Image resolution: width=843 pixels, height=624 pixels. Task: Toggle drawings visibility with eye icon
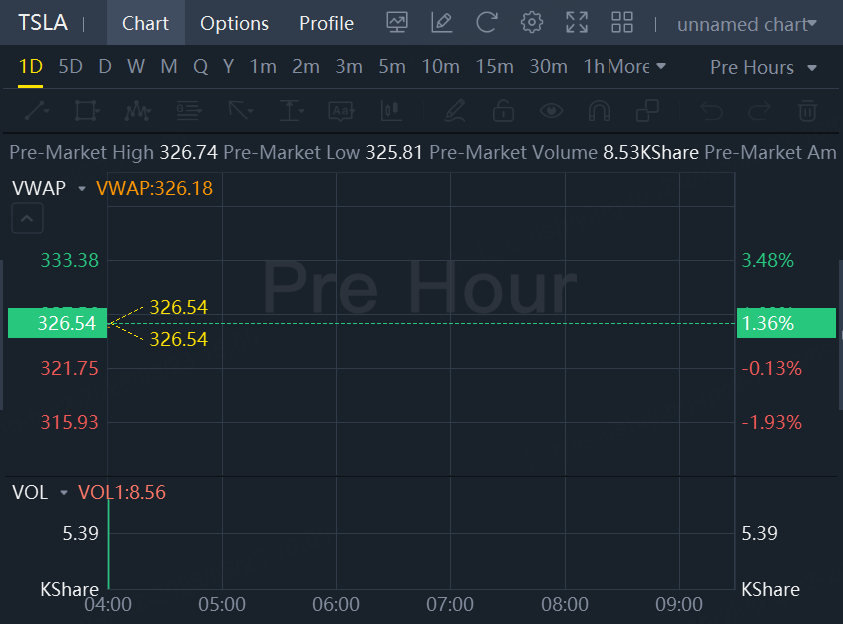tap(550, 110)
